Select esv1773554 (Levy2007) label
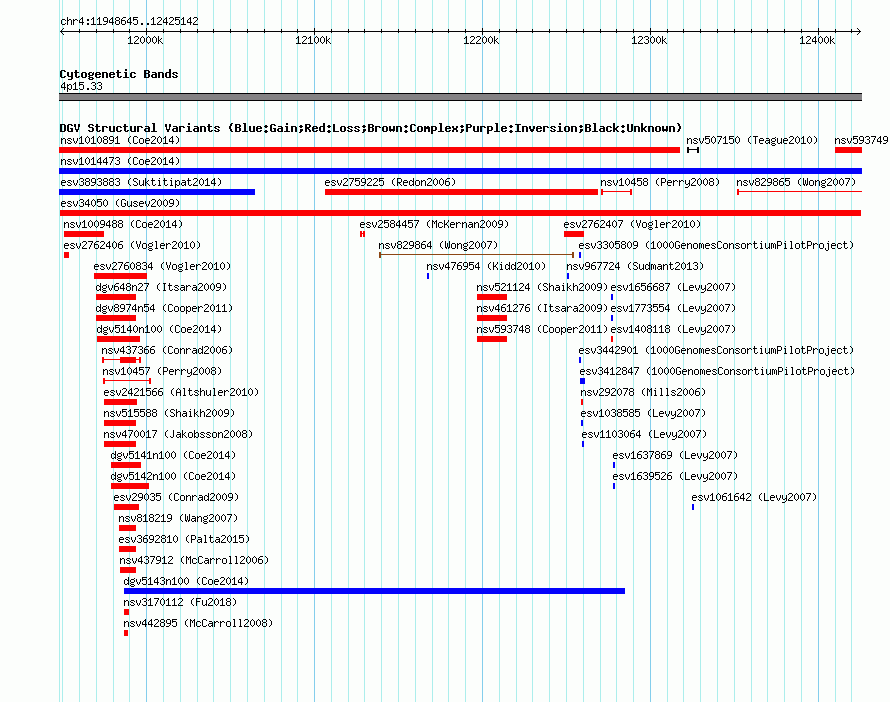890x702 pixels. [x=673, y=308]
